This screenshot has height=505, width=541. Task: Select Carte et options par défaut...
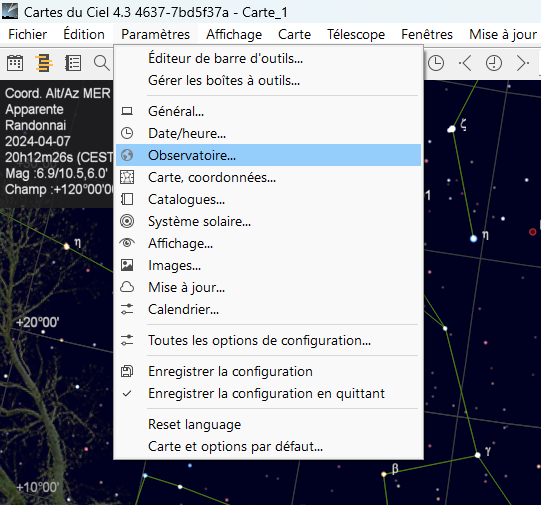(x=268, y=446)
